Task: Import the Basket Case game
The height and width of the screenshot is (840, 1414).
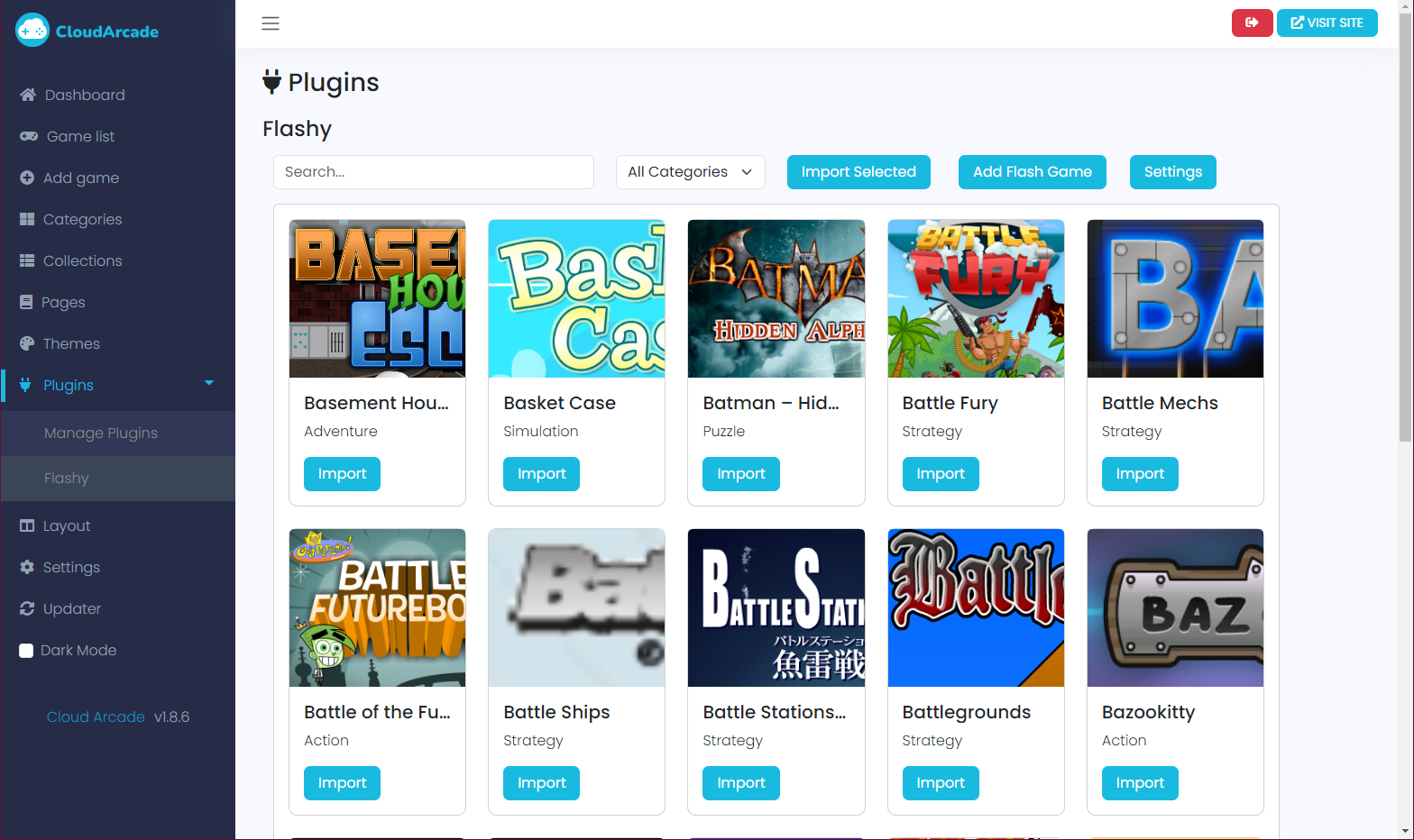Action: click(541, 474)
